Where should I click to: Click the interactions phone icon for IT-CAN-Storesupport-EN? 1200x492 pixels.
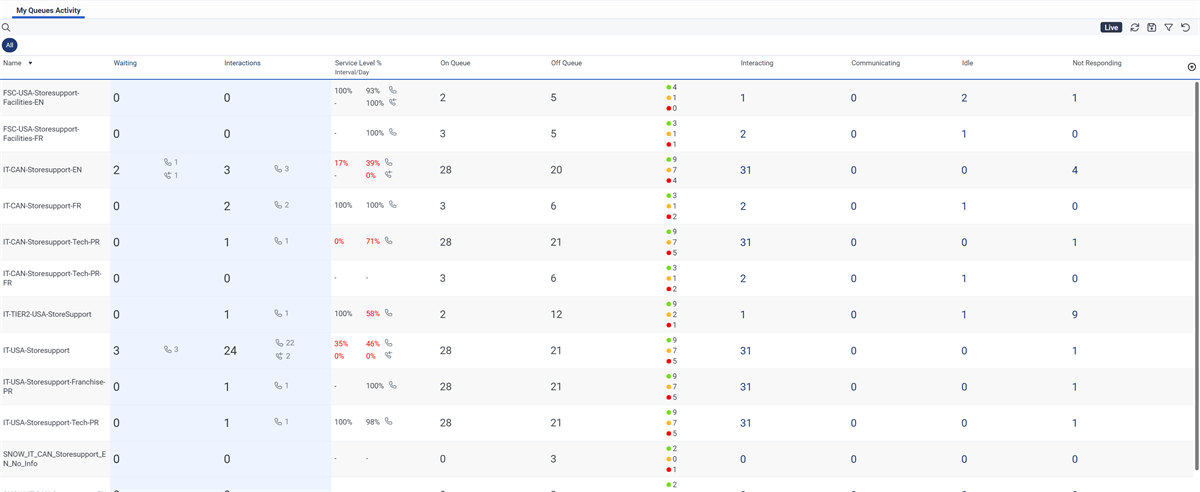click(x=278, y=169)
